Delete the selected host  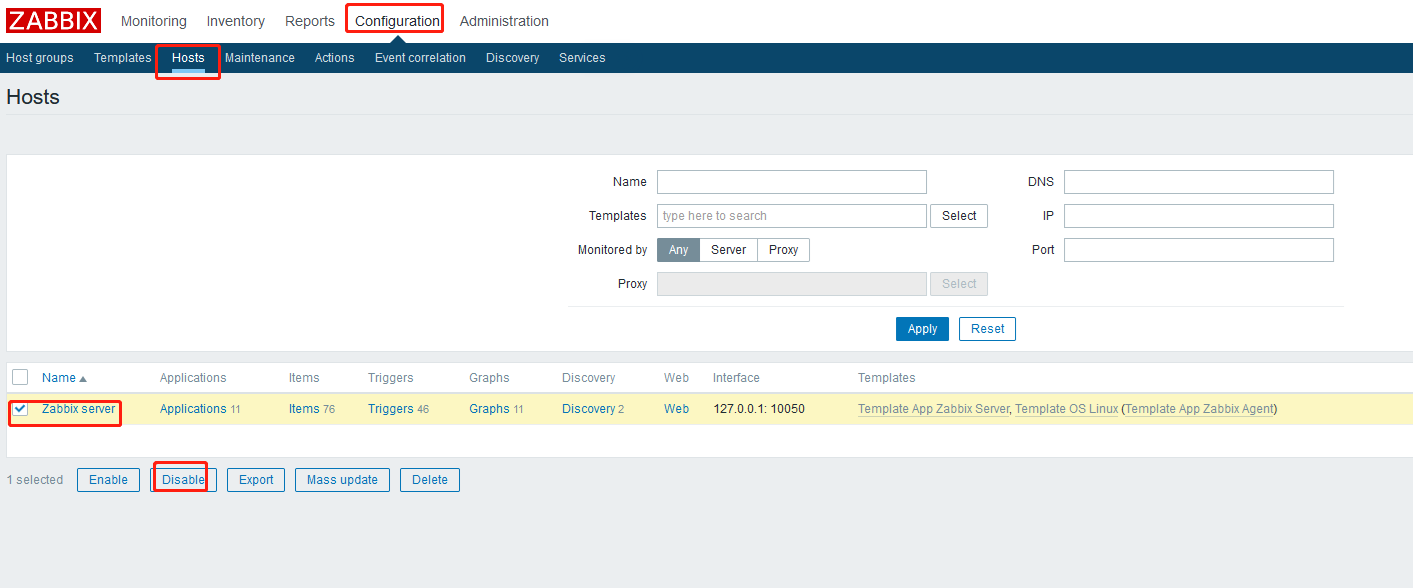pyautogui.click(x=430, y=480)
